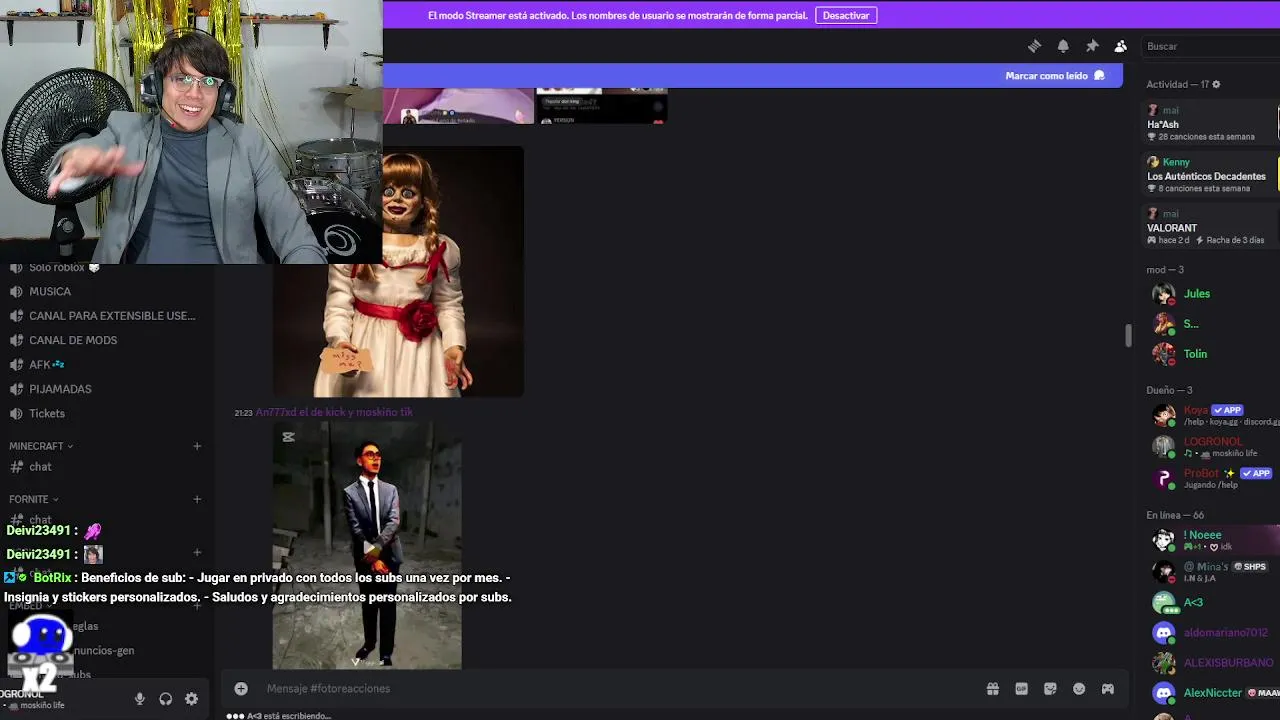Open the mod — 3 role header
1280x720 pixels.
point(1165,270)
